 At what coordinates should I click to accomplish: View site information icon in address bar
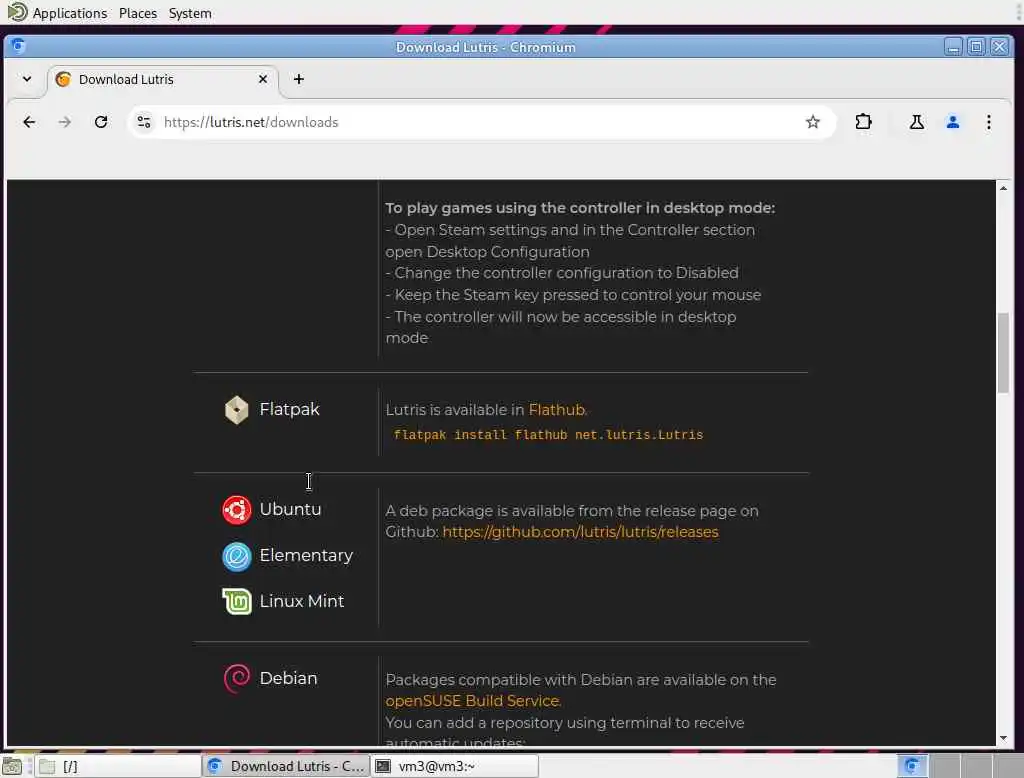(x=144, y=122)
